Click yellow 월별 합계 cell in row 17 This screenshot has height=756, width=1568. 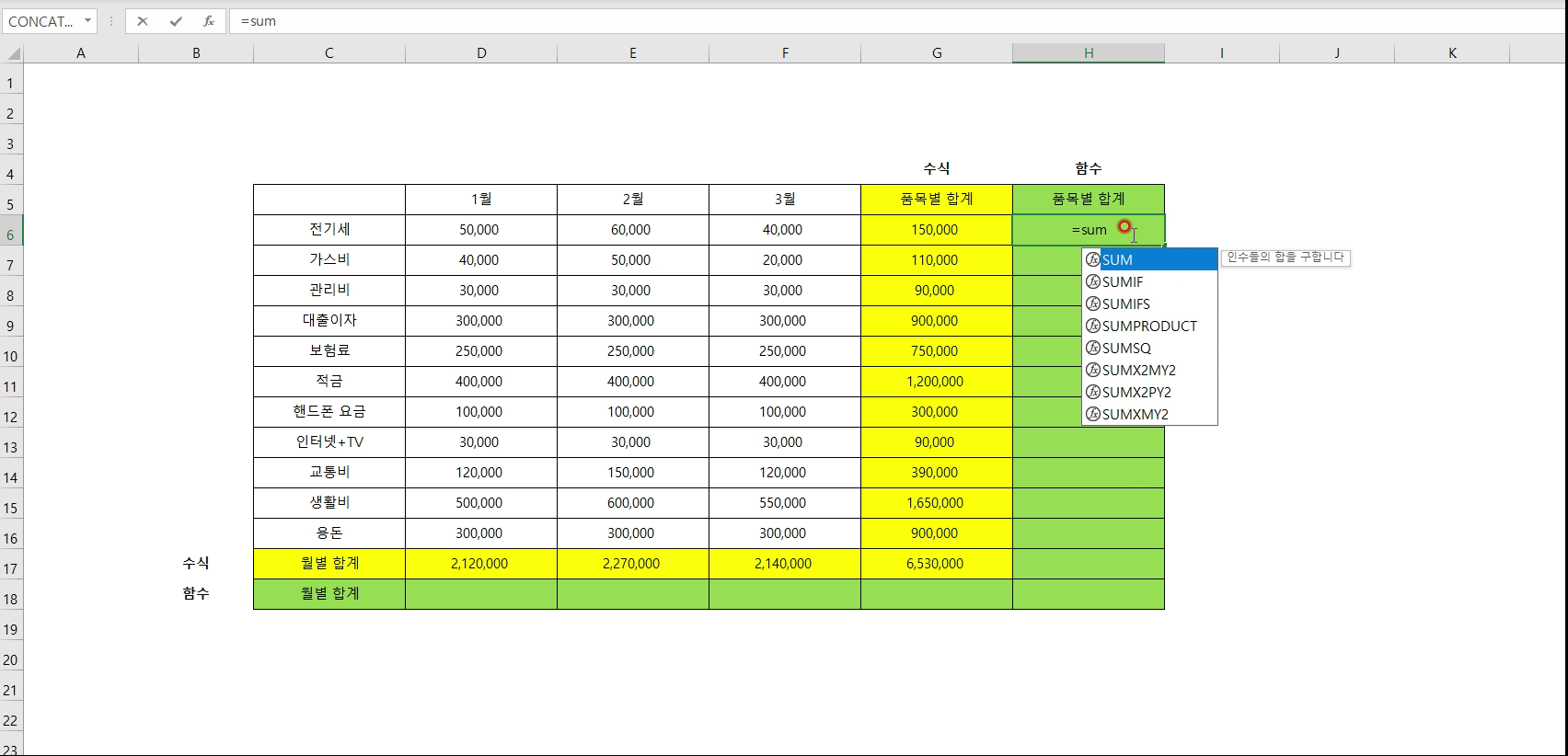coord(329,564)
